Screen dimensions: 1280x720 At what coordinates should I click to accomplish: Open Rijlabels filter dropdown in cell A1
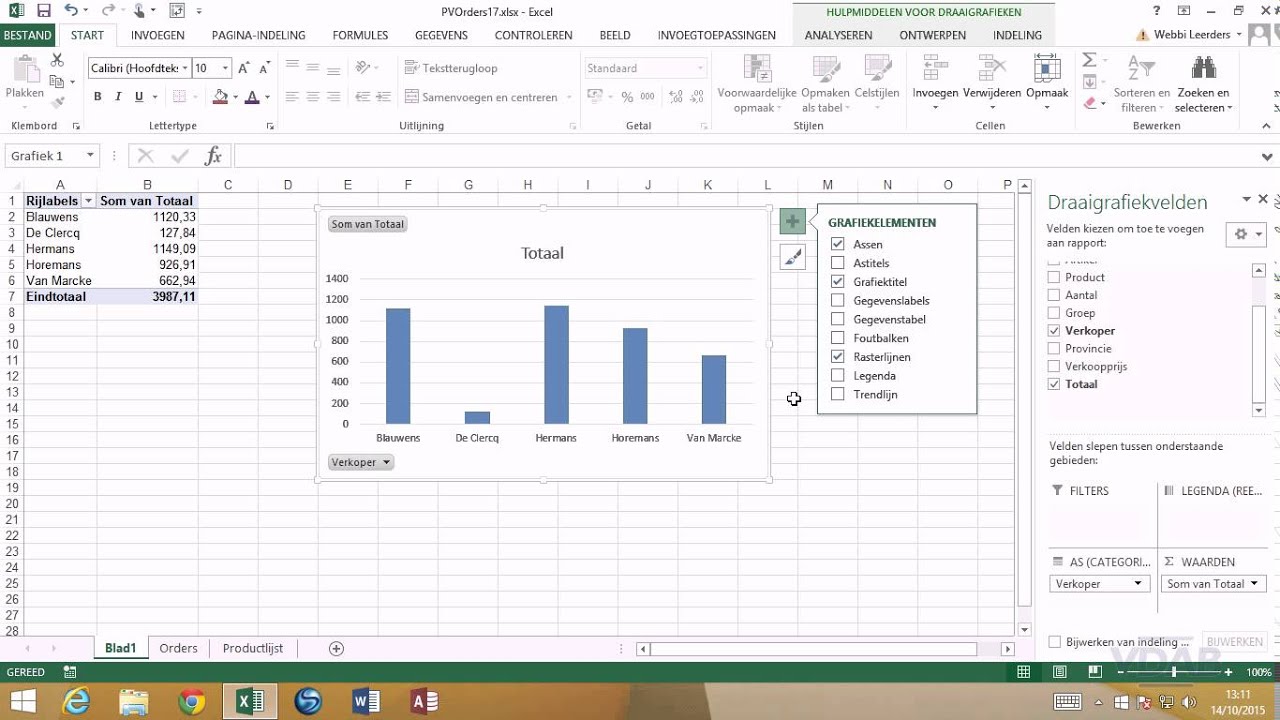point(88,201)
